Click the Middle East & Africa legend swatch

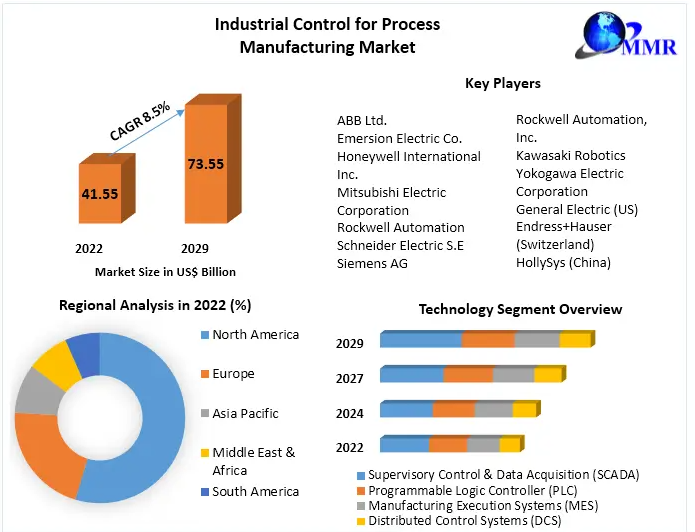[205, 453]
